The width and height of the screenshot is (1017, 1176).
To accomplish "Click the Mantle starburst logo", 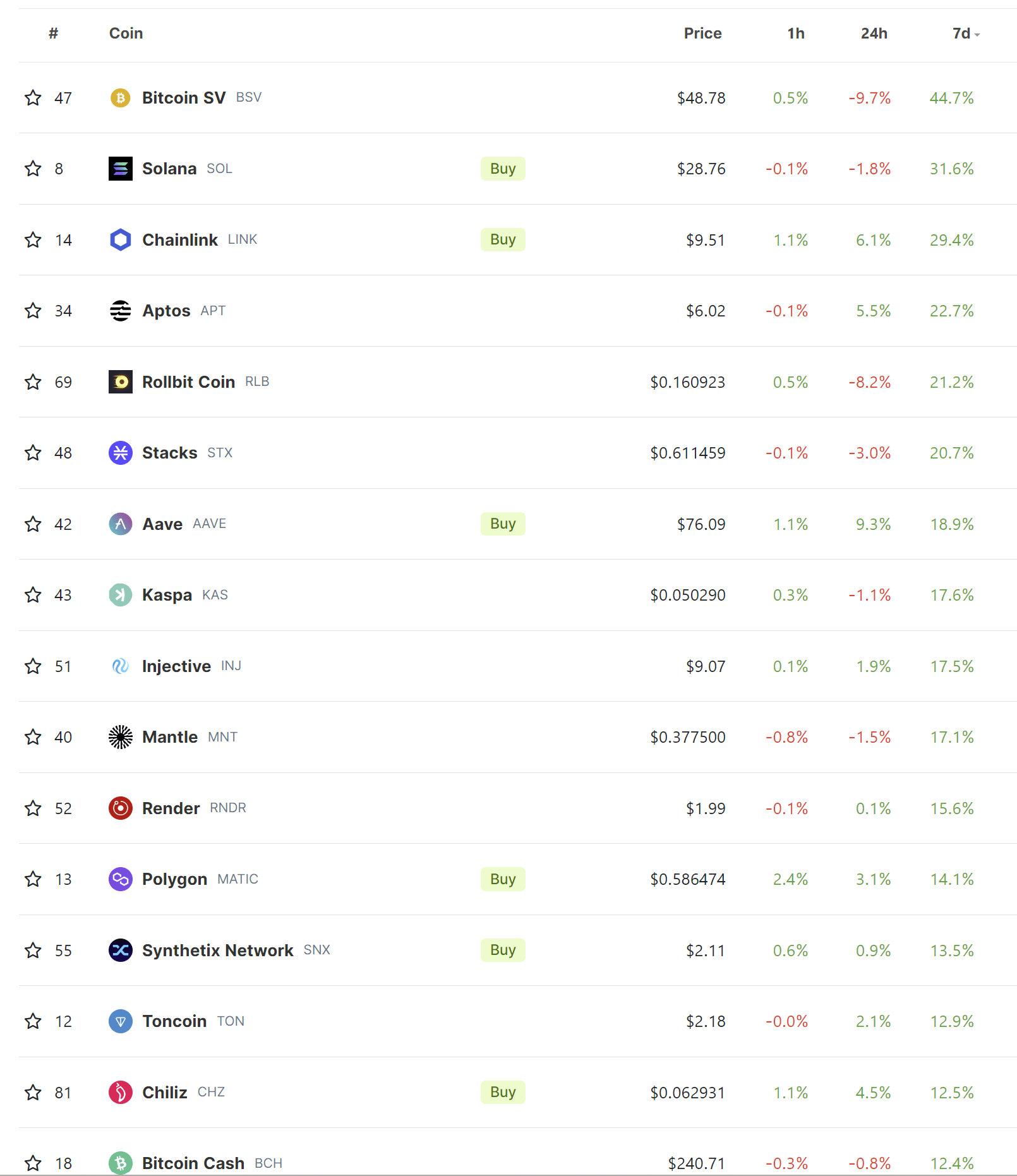I will [x=120, y=736].
